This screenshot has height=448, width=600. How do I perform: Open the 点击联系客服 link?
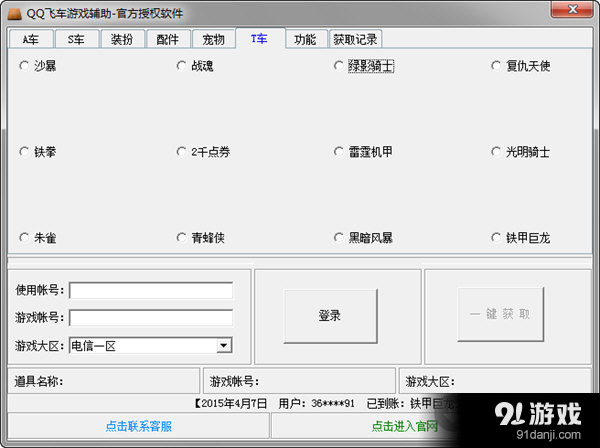(x=139, y=426)
